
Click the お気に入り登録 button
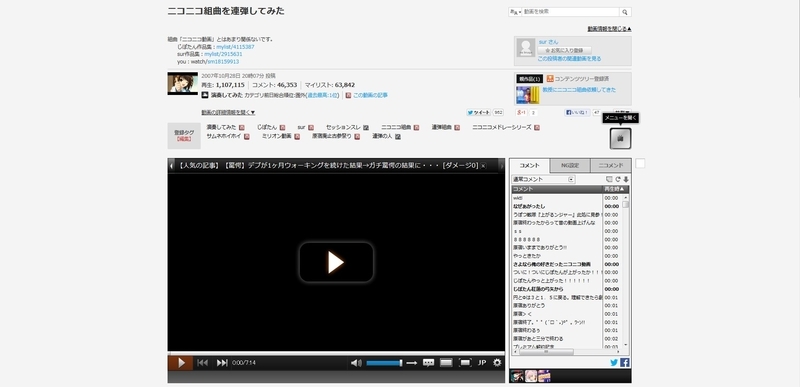(565, 50)
